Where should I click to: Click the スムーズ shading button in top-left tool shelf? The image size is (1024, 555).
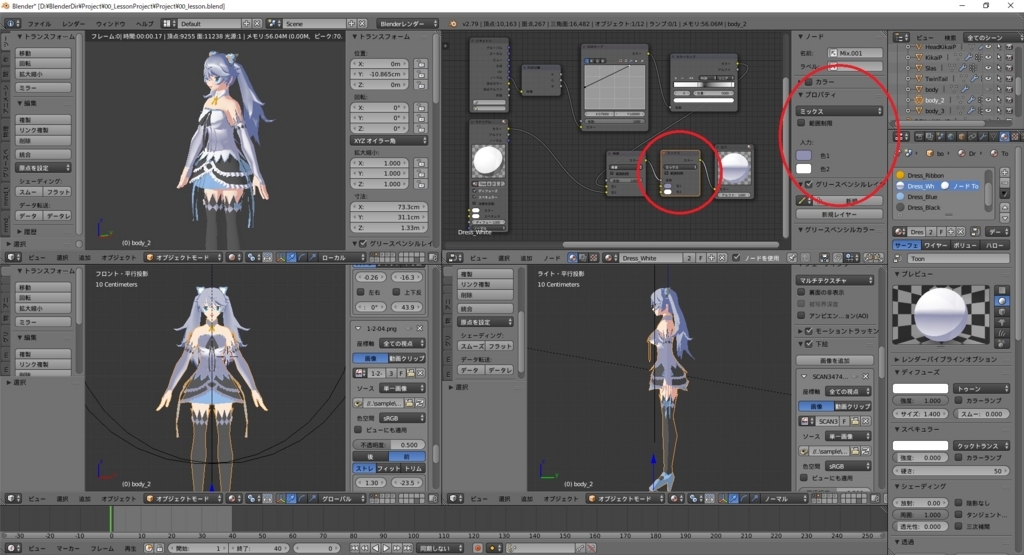(29, 192)
